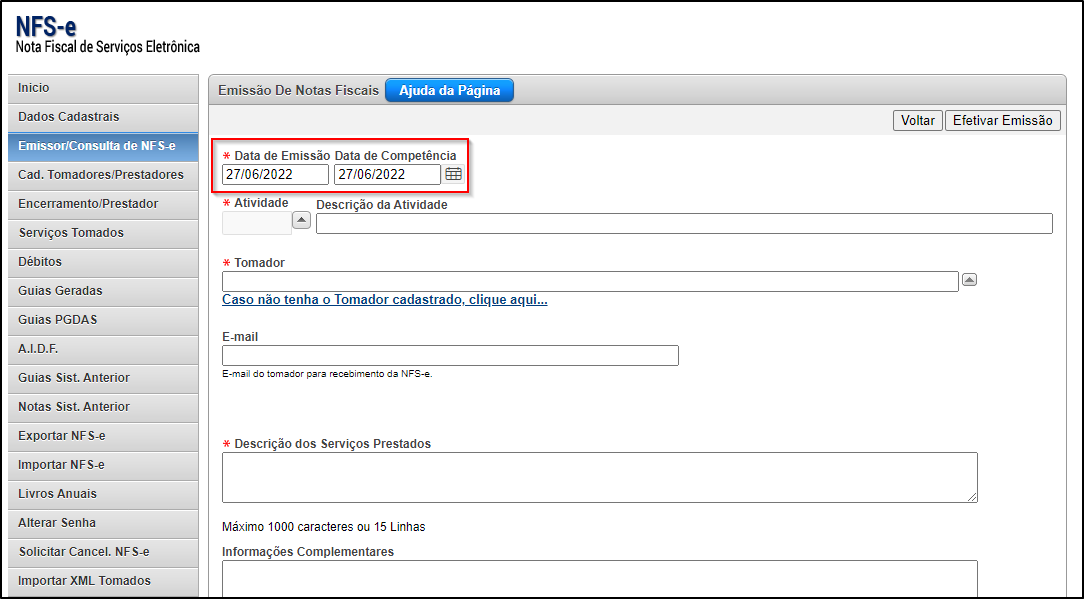
Task: Open the calendar picker beside Data de Competência
Action: (453, 174)
